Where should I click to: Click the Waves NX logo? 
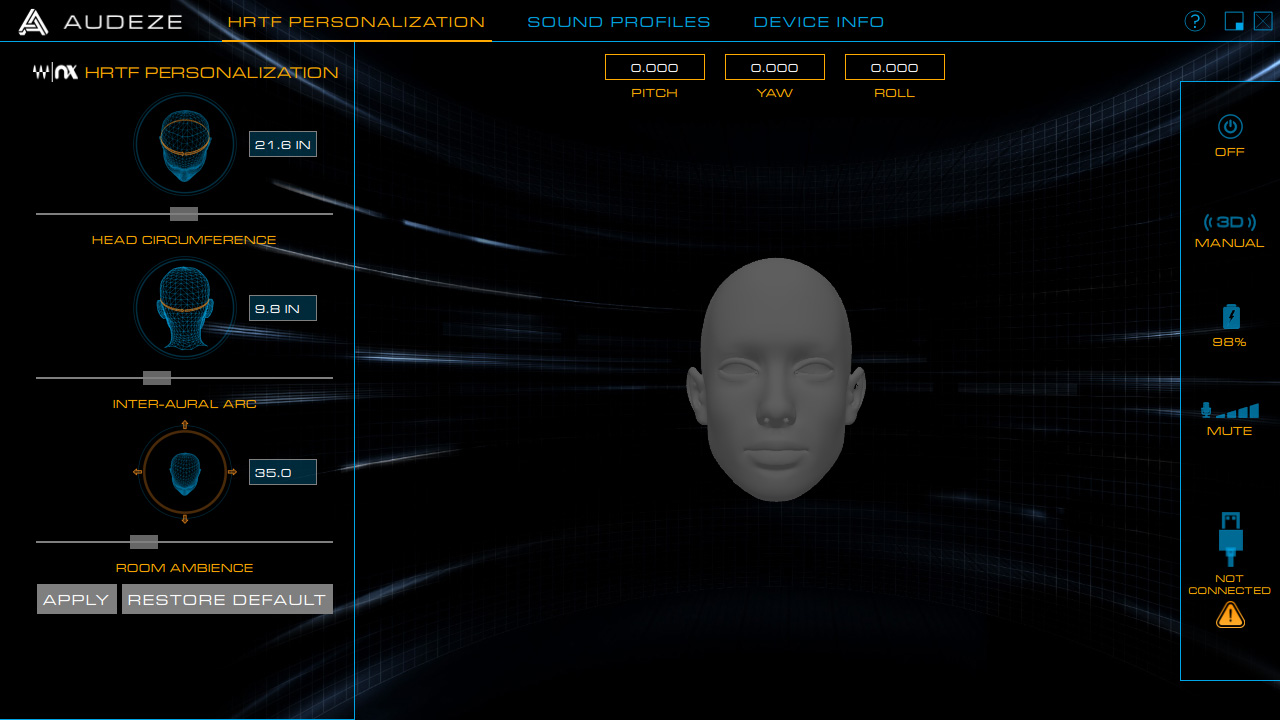pos(55,72)
